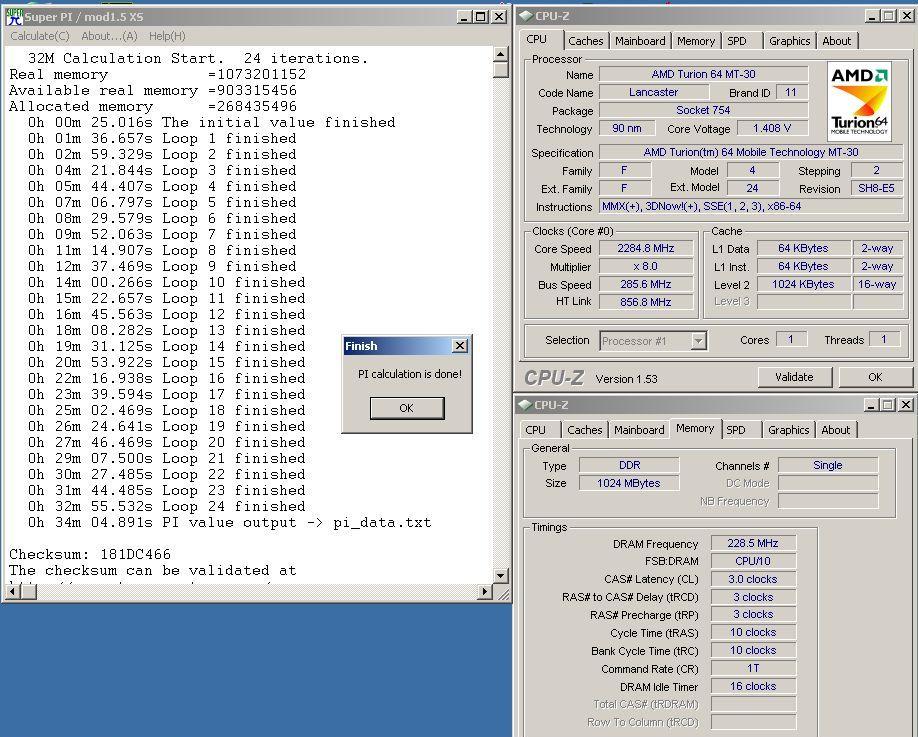Switch to Memory tab in upper CPU-Z
The width and height of the screenshot is (918, 737).
pos(696,41)
